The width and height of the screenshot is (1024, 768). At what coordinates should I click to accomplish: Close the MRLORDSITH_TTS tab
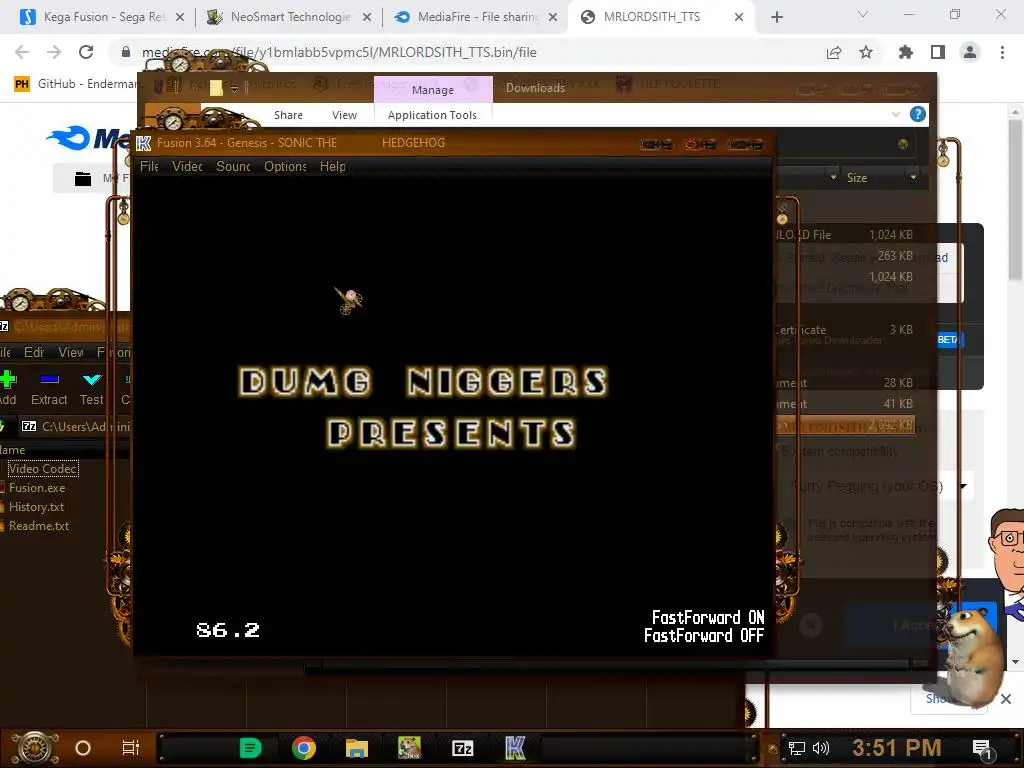coord(739,17)
